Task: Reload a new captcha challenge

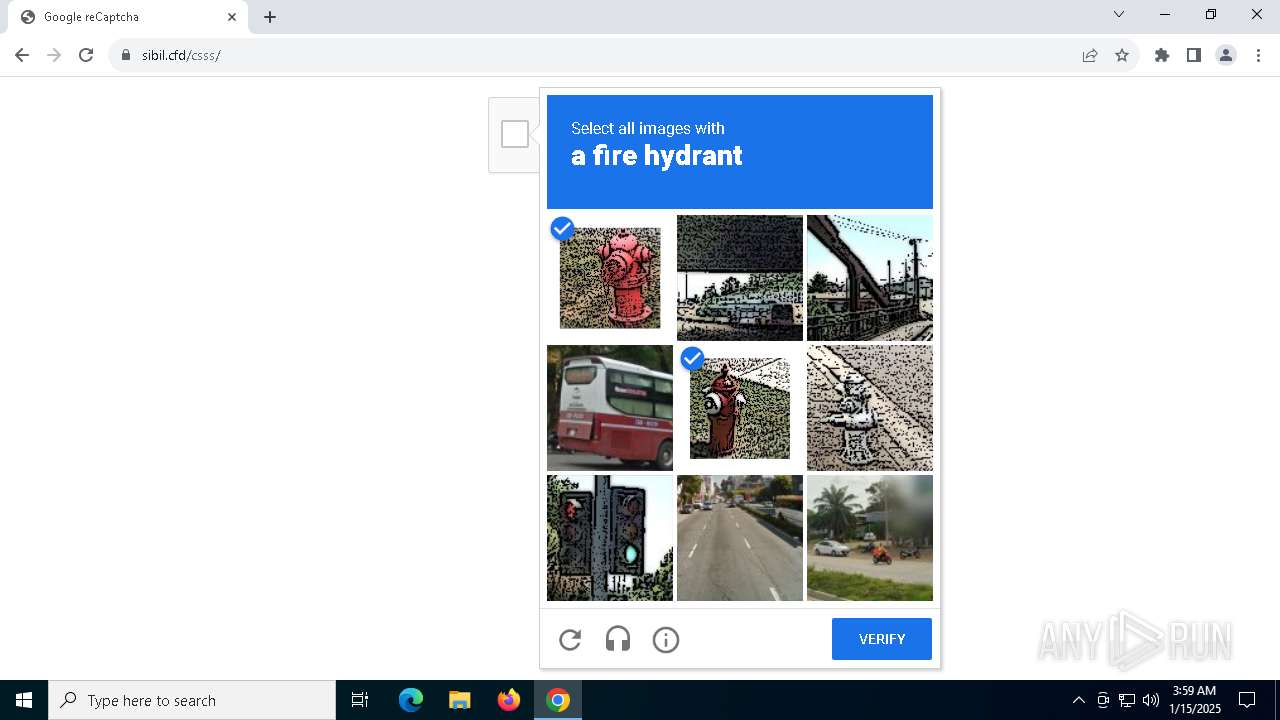Action: coord(570,640)
